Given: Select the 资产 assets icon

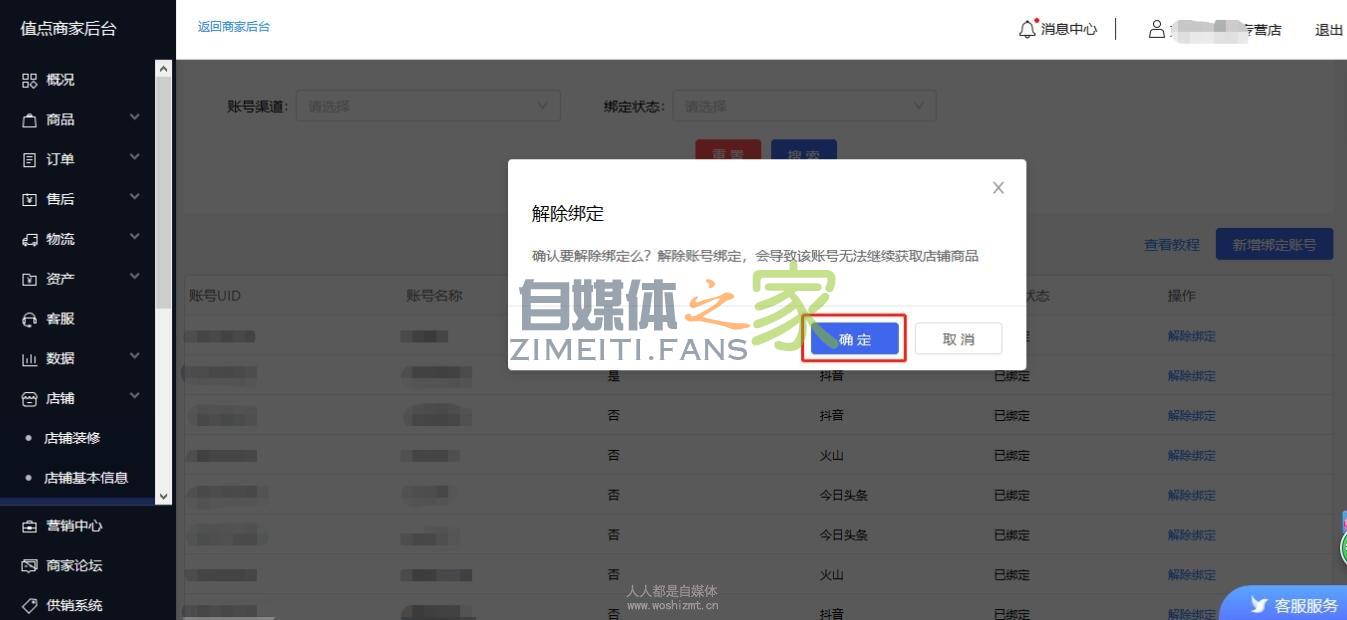Looking at the screenshot, I should click(x=29, y=278).
